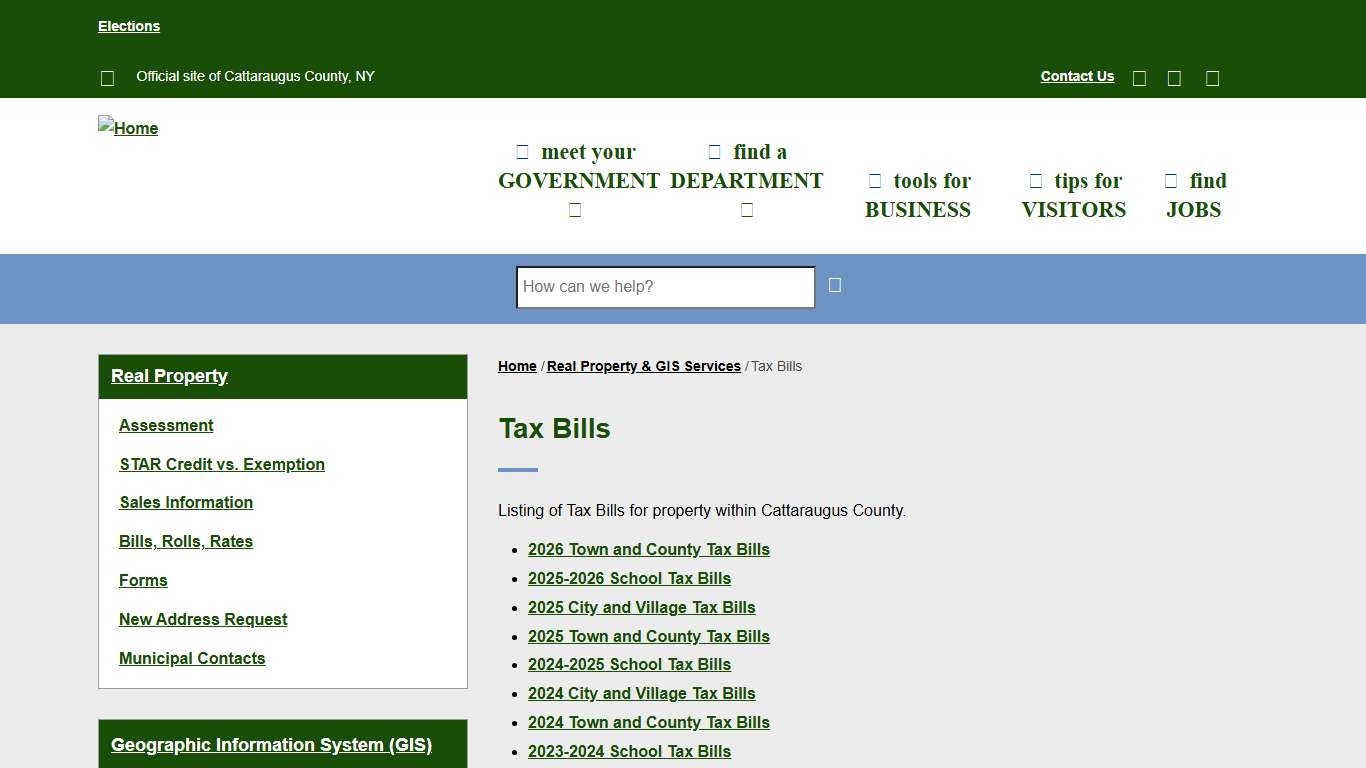
Task: Open the tips for VISITORS navigation item
Action: 1074,195
